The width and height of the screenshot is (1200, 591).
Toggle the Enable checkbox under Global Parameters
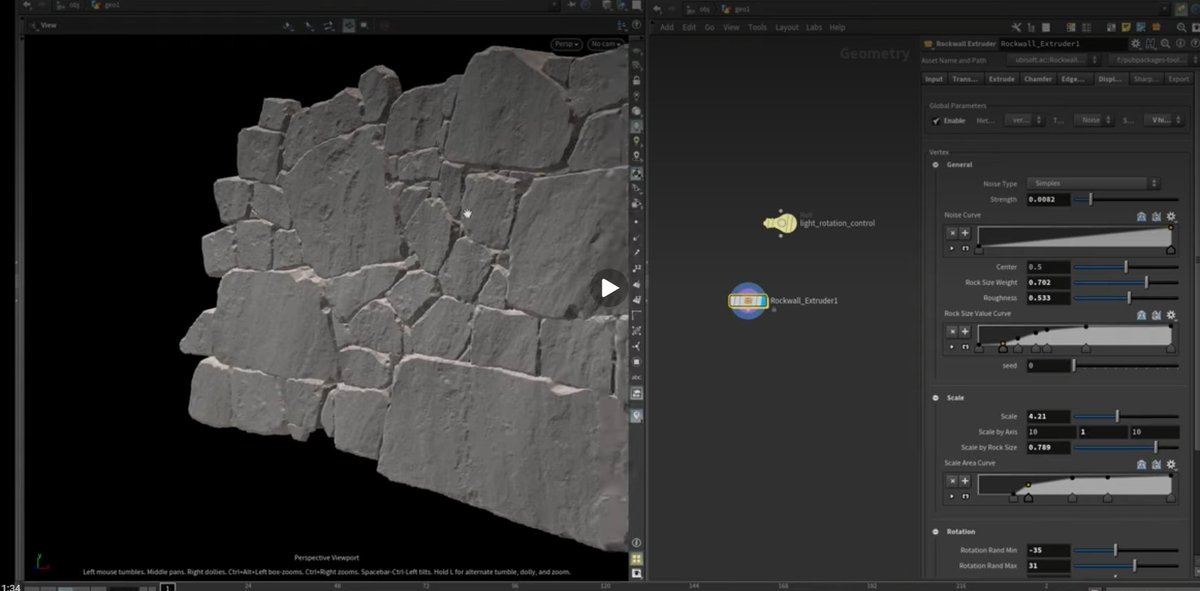coord(937,120)
